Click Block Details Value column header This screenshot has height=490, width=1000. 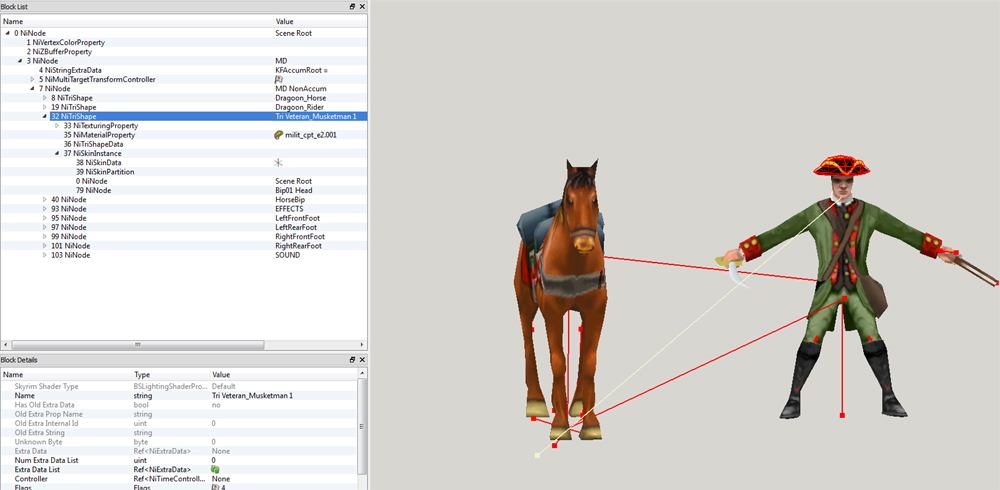pos(284,375)
